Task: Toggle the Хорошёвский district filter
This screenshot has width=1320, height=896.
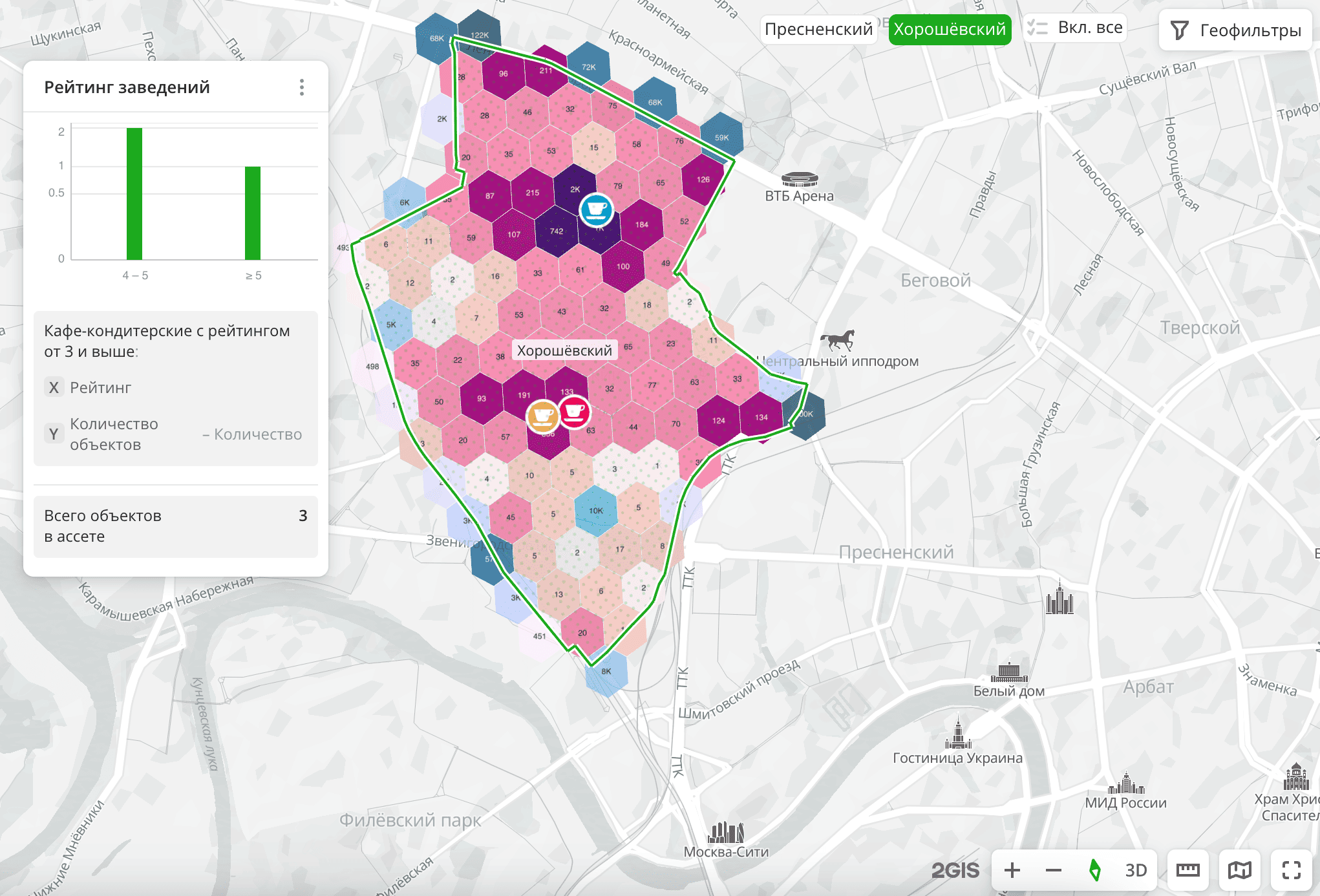Action: pos(949,30)
